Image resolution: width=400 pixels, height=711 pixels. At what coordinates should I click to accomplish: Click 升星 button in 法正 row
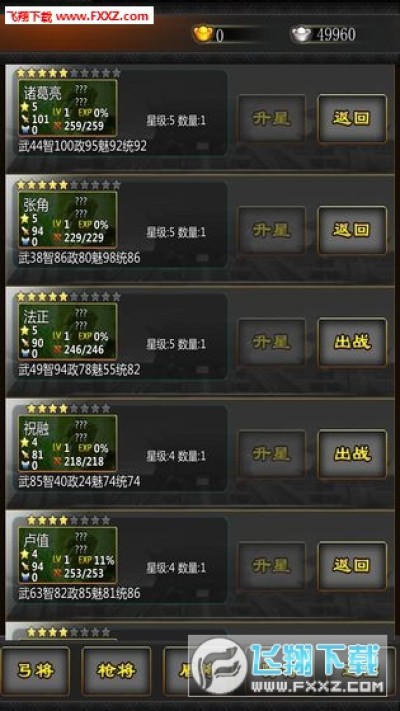click(x=272, y=342)
